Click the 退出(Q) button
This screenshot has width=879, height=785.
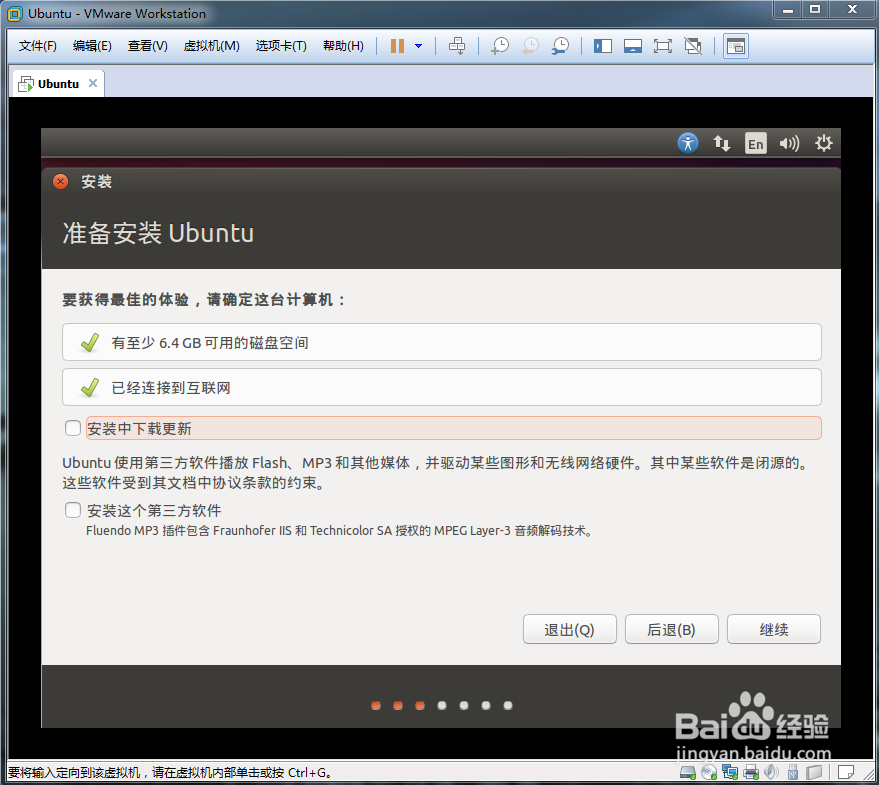[x=570, y=629]
